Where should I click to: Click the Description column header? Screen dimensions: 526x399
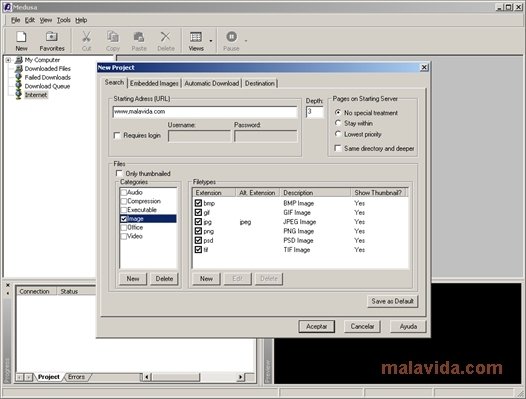pos(315,193)
